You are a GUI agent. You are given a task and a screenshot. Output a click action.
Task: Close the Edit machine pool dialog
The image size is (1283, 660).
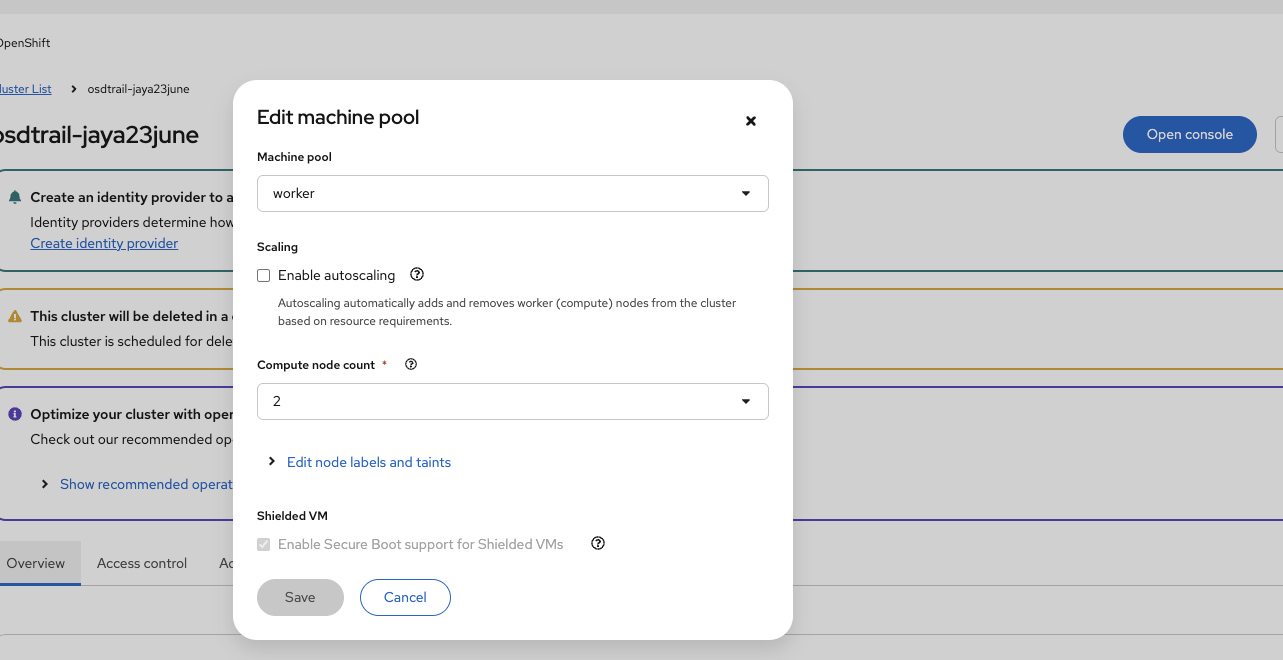pyautogui.click(x=751, y=121)
